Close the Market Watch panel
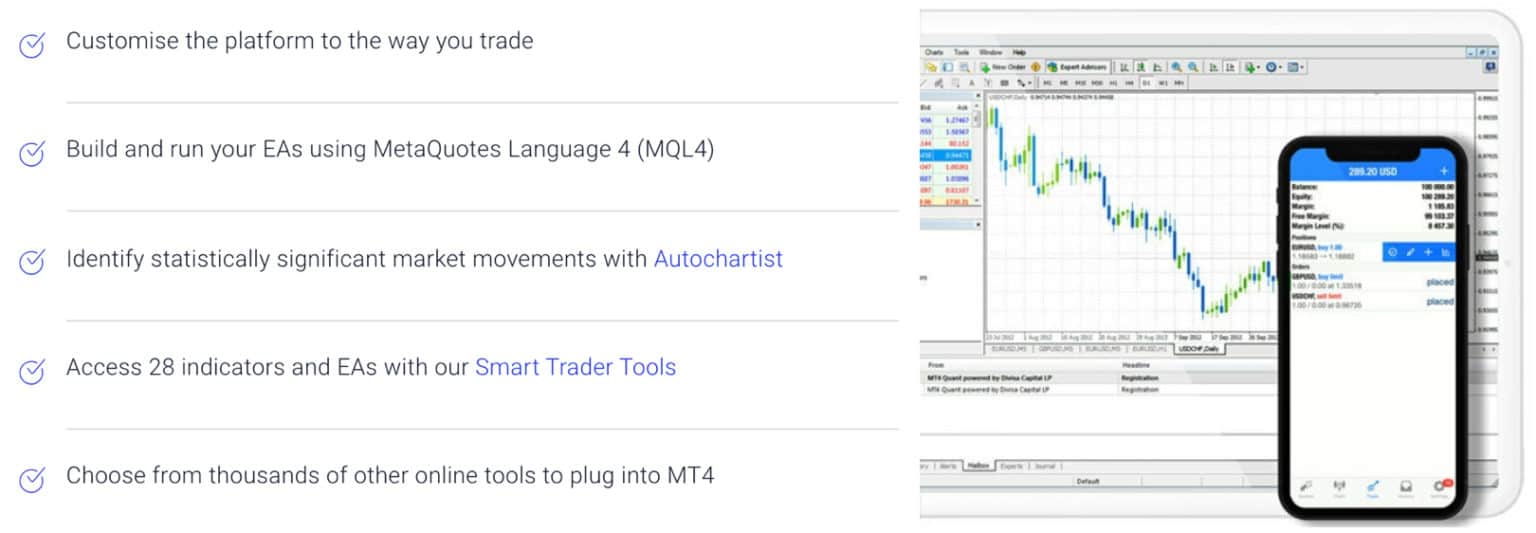The image size is (1536, 533). pos(978,95)
